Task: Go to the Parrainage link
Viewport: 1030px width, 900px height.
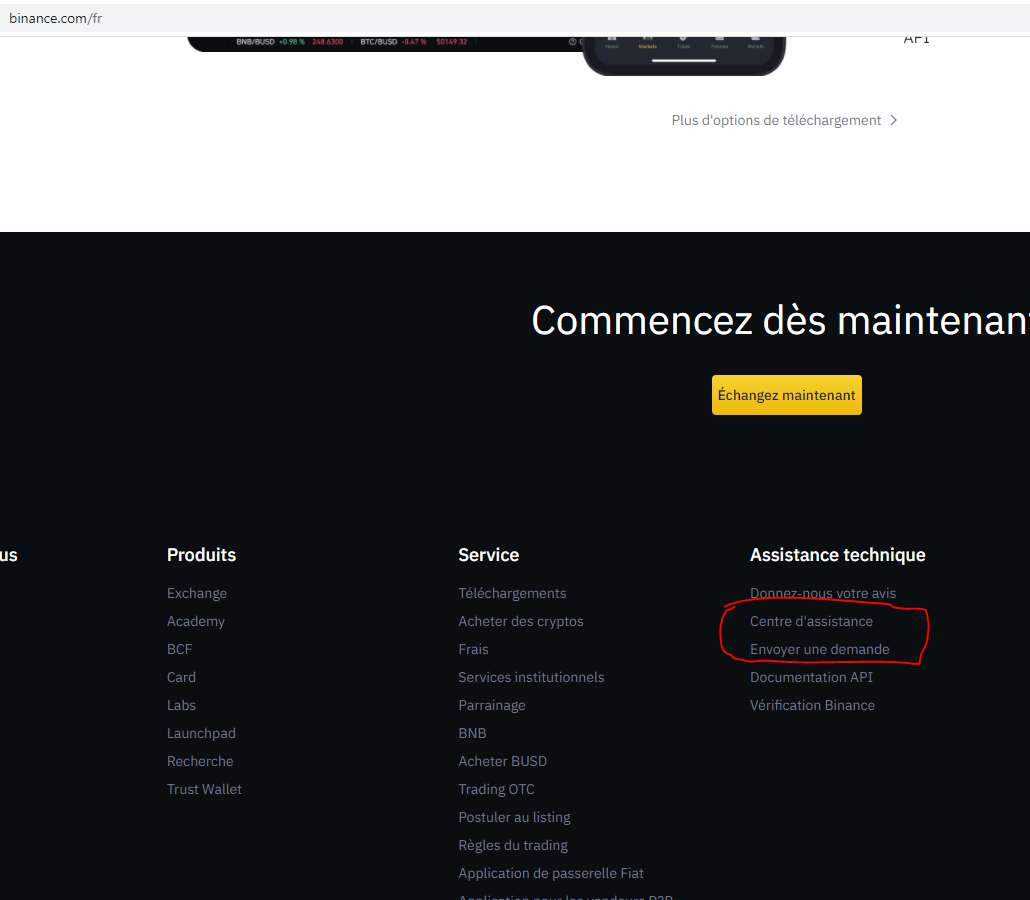Action: pos(491,706)
